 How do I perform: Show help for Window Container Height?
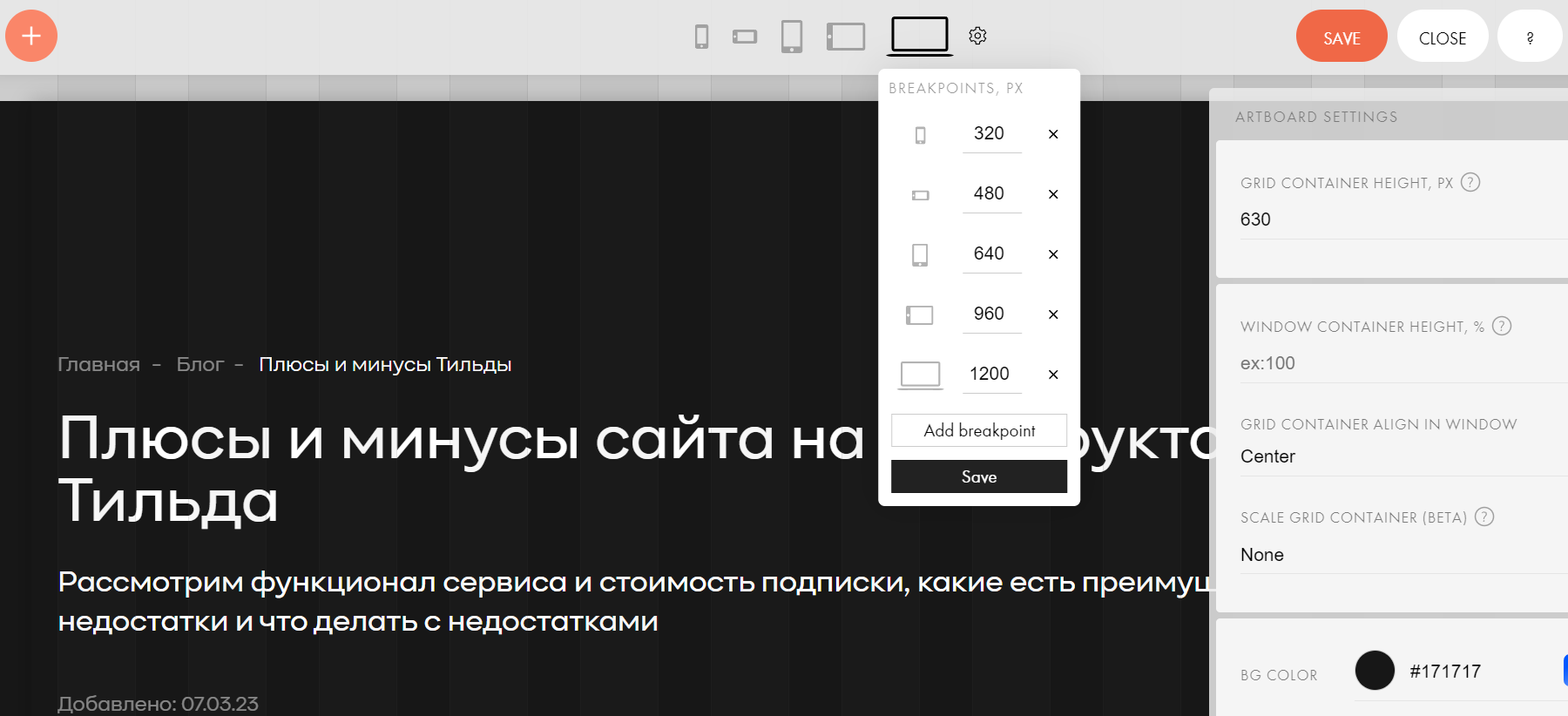(1502, 326)
